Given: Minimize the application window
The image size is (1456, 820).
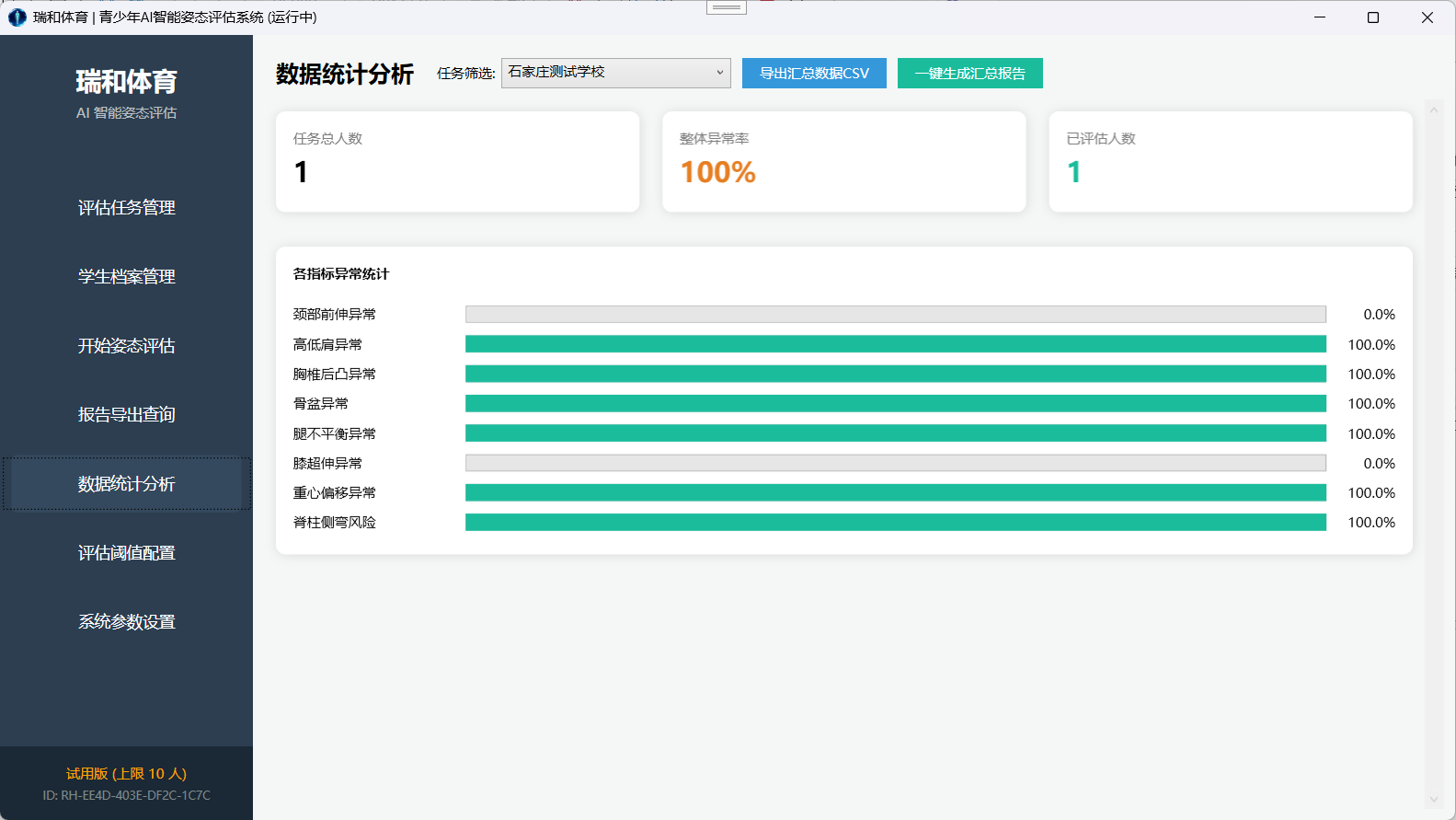Looking at the screenshot, I should point(1320,17).
